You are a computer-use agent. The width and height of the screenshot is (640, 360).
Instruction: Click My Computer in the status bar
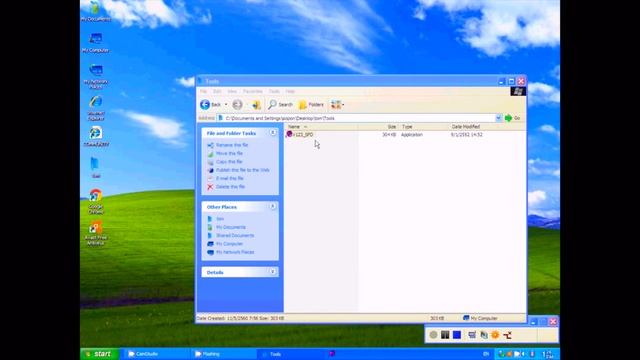point(480,318)
